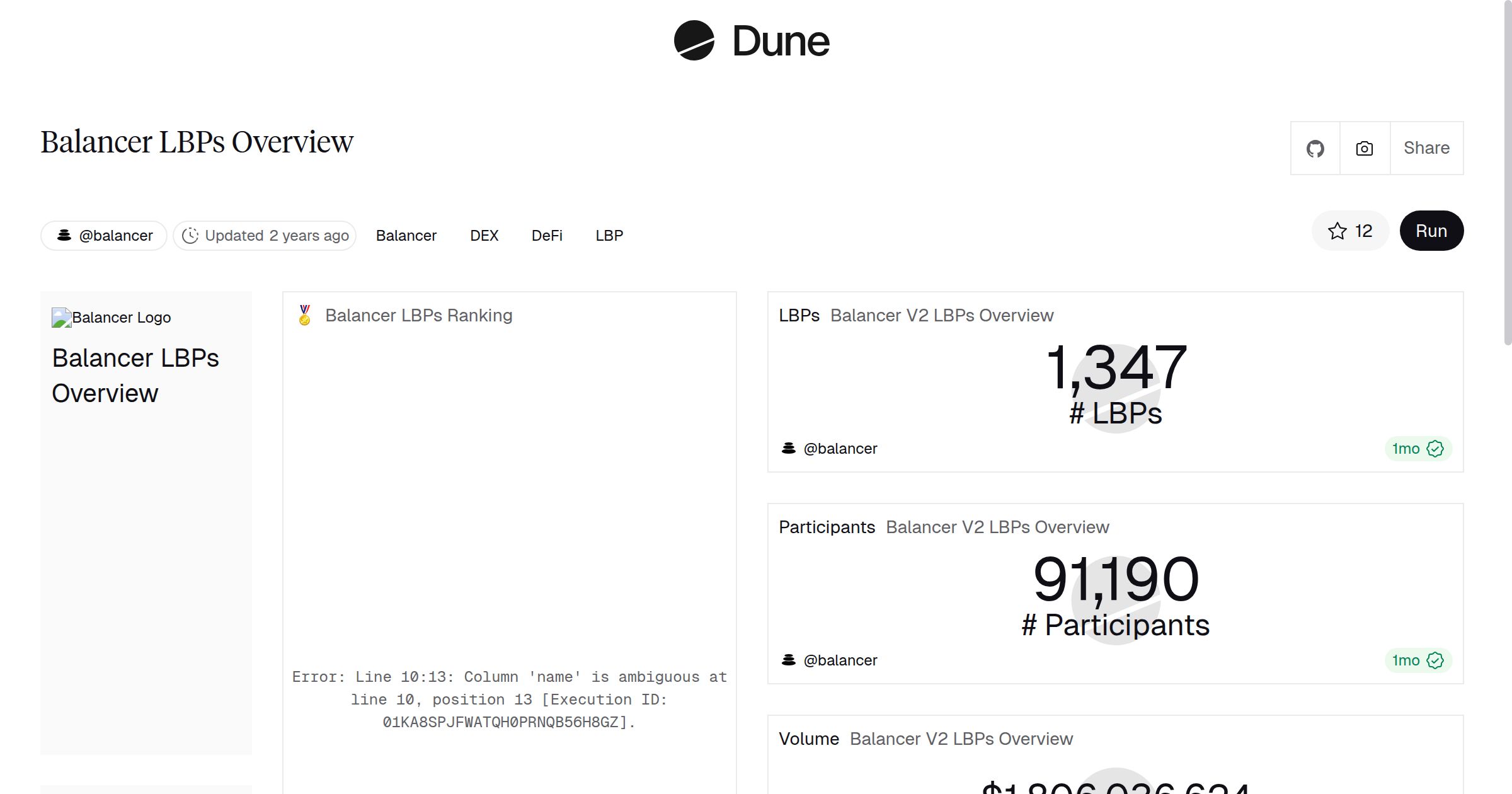Viewport: 1512px width, 794px height.
Task: Open Balancer LBPs Ranking query title
Action: 418,315
